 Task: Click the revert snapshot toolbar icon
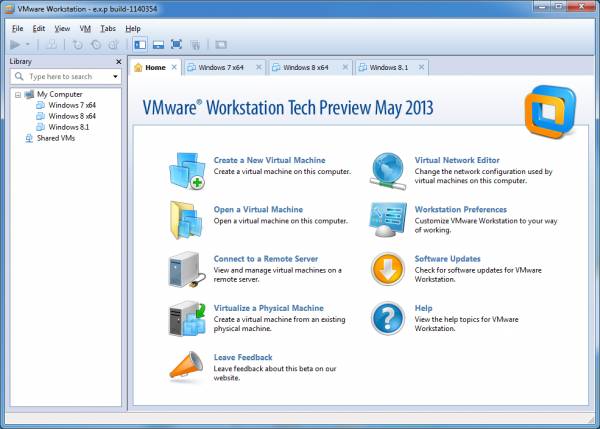pyautogui.click(x=96, y=45)
